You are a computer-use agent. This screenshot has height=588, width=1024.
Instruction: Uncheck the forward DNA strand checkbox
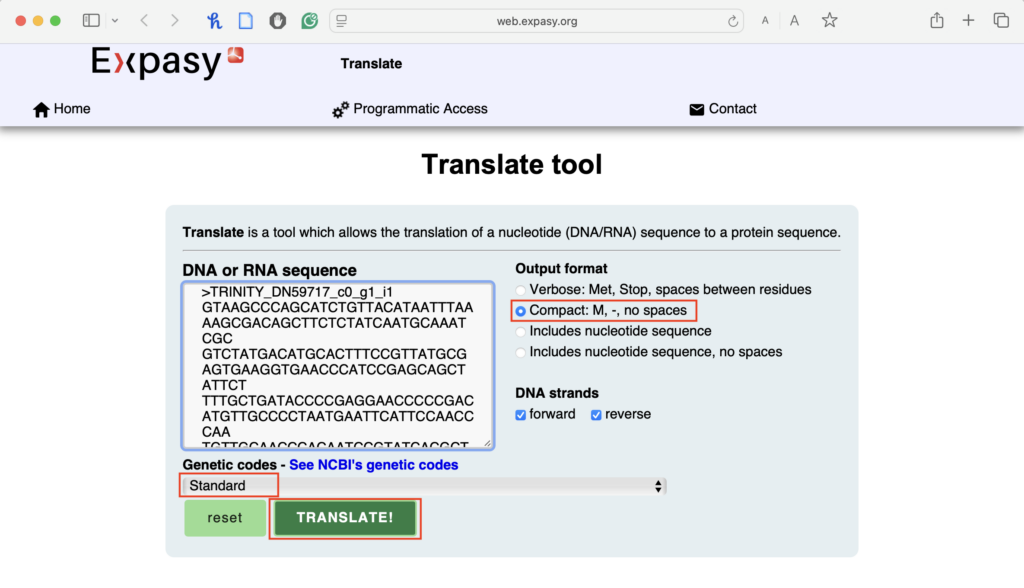520,414
